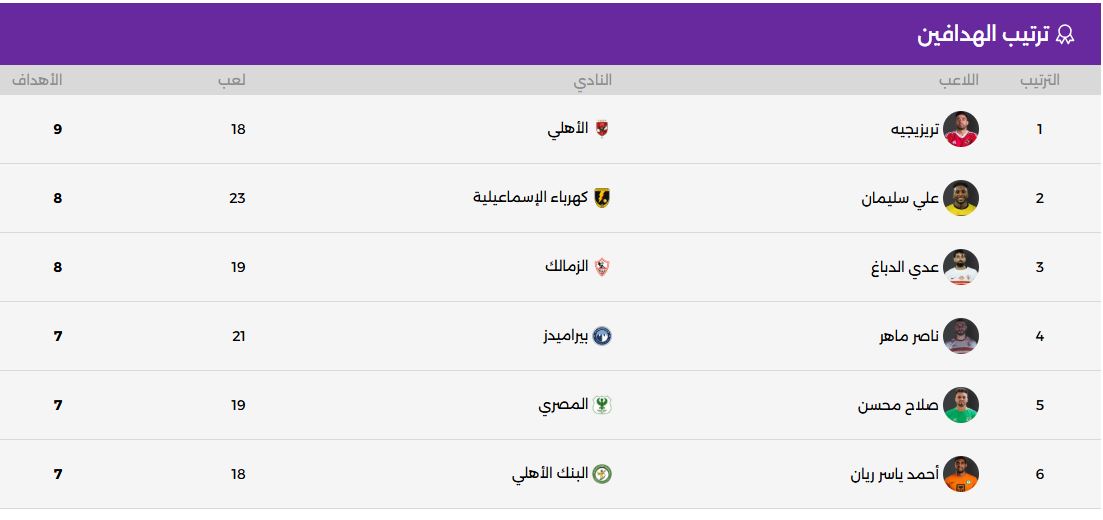Screen dimensions: 1103x520
Task: Click the player name تريزيجيه
Action: click(914, 129)
